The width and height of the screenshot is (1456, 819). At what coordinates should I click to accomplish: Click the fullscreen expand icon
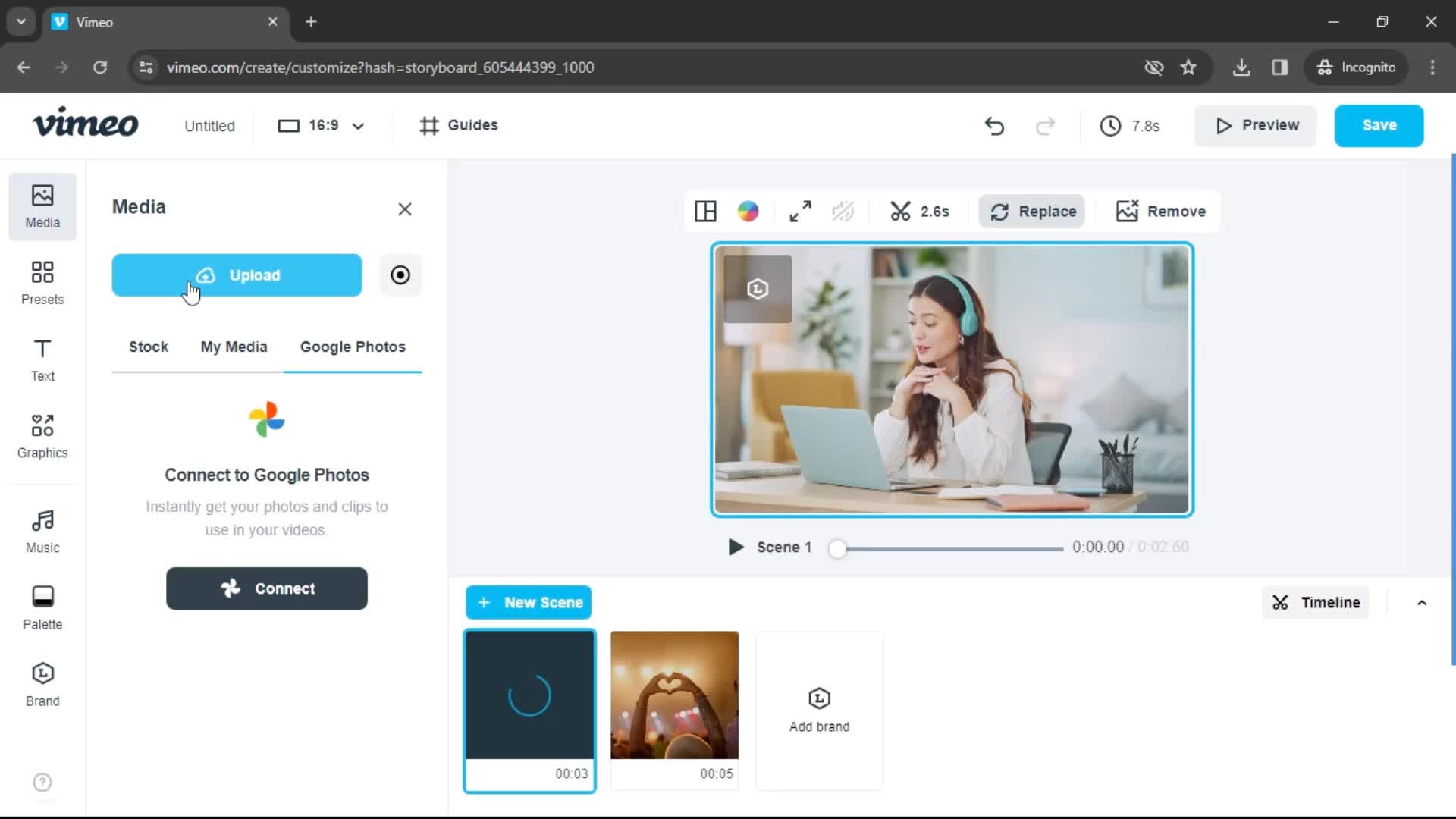[799, 211]
